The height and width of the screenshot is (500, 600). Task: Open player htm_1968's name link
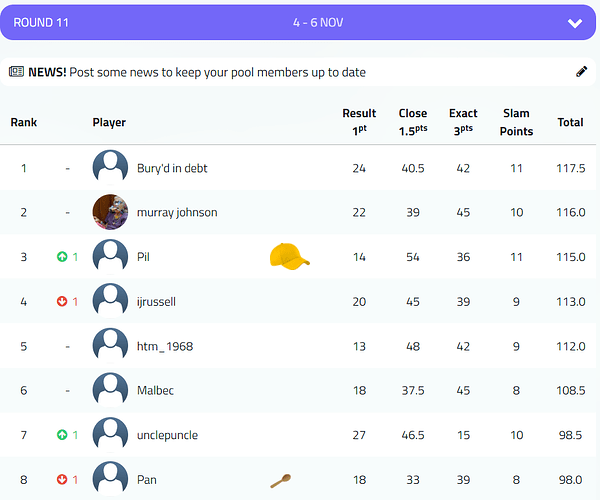coord(165,346)
